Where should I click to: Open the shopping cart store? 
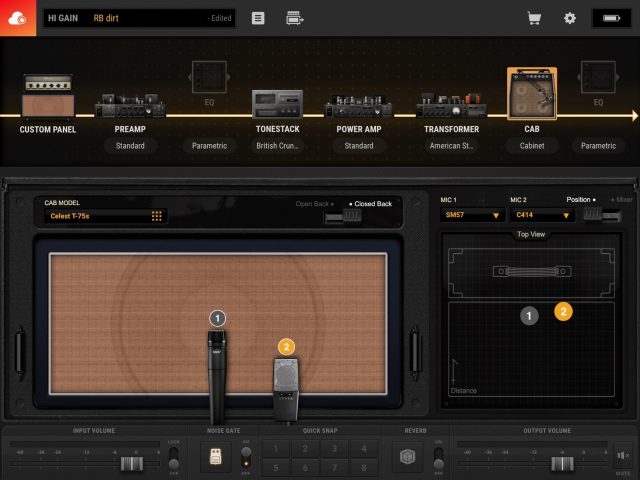[535, 18]
